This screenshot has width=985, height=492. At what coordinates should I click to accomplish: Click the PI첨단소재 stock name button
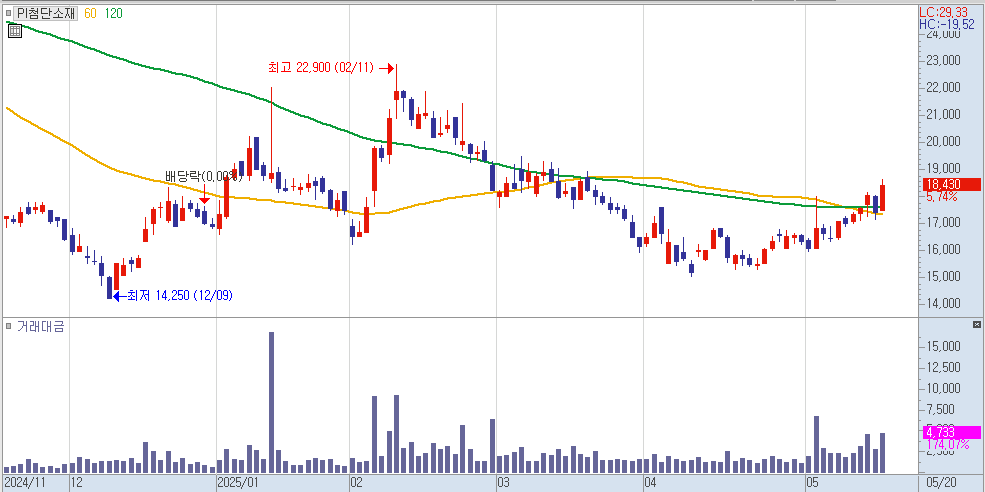click(46, 13)
